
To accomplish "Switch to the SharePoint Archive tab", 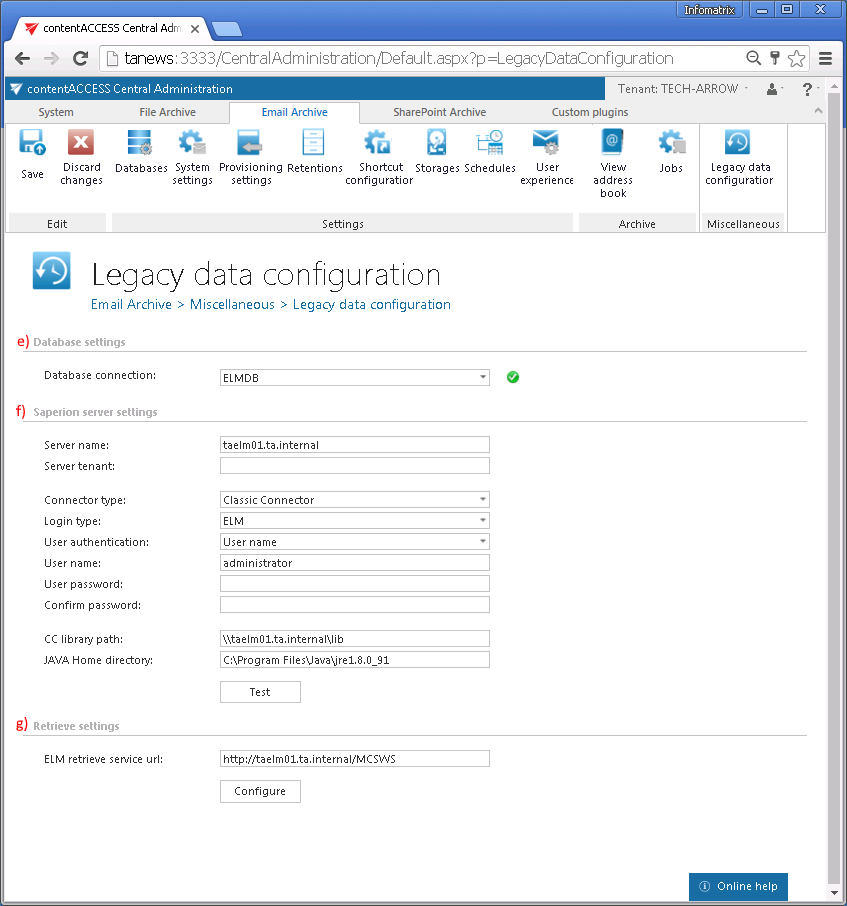I will pos(439,112).
